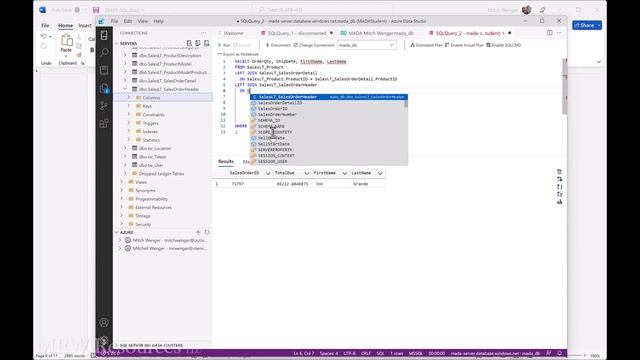The height and width of the screenshot is (360, 640).
Task: Open the Accounts icon in activity bar
Action: (104, 322)
